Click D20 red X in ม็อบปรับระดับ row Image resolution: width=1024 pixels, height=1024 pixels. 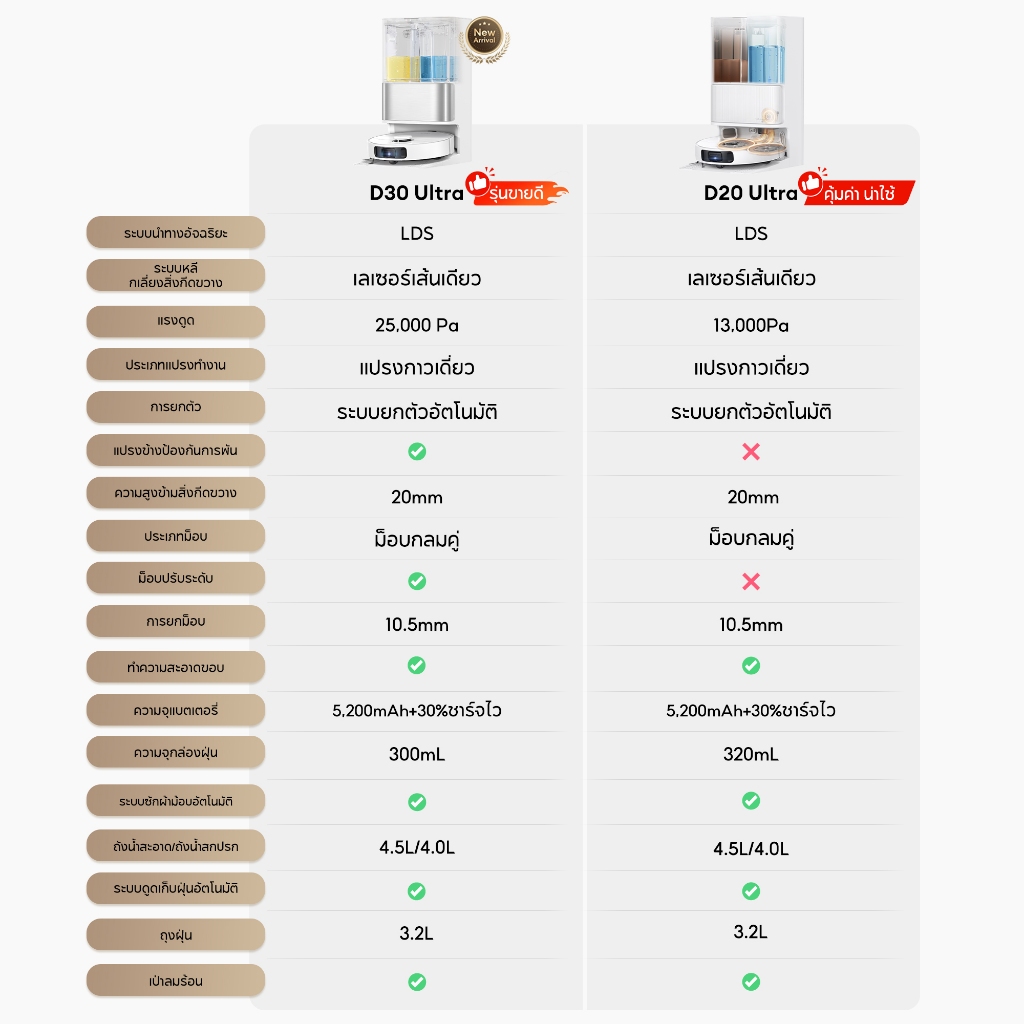pyautogui.click(x=751, y=582)
